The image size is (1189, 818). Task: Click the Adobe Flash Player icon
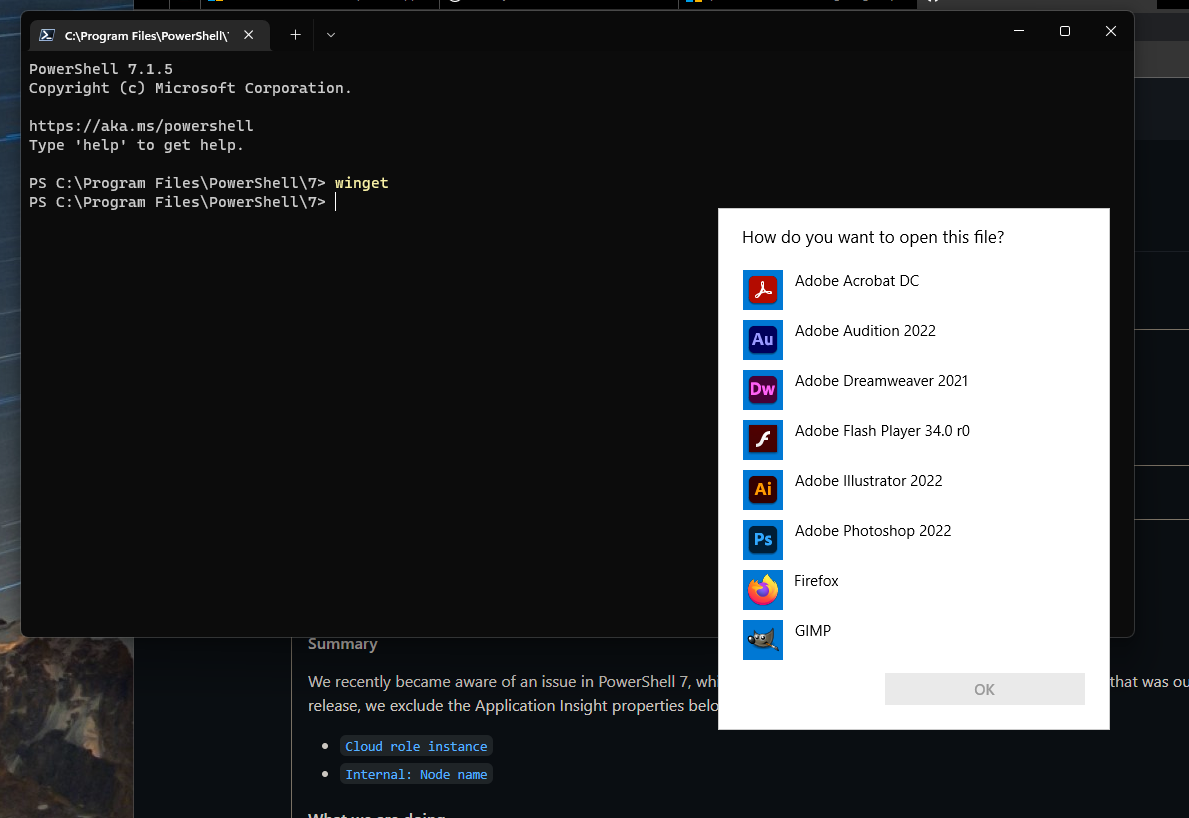(x=763, y=440)
